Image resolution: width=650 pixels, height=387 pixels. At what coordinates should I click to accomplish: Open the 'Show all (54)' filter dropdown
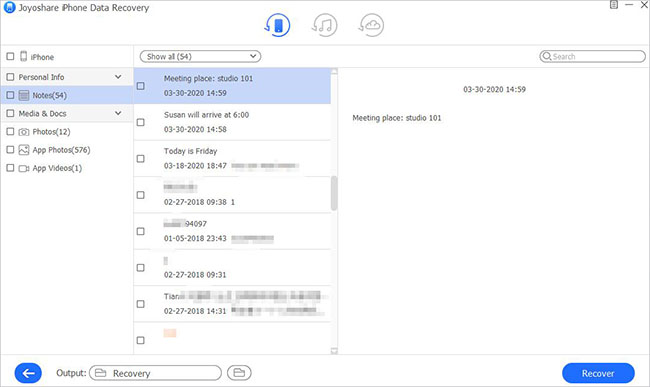click(x=200, y=56)
